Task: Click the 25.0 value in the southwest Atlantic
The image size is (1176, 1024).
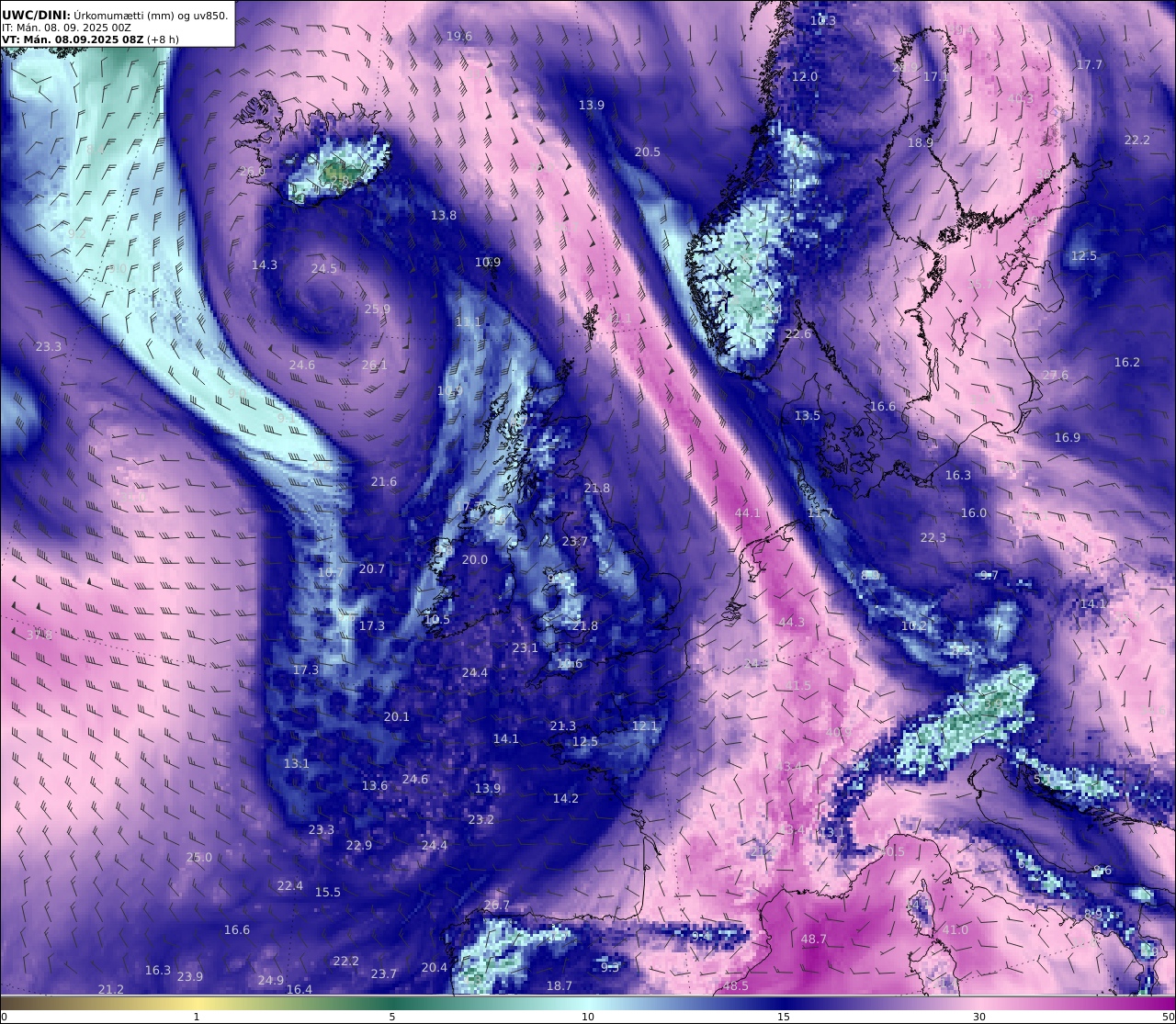Action: [199, 858]
